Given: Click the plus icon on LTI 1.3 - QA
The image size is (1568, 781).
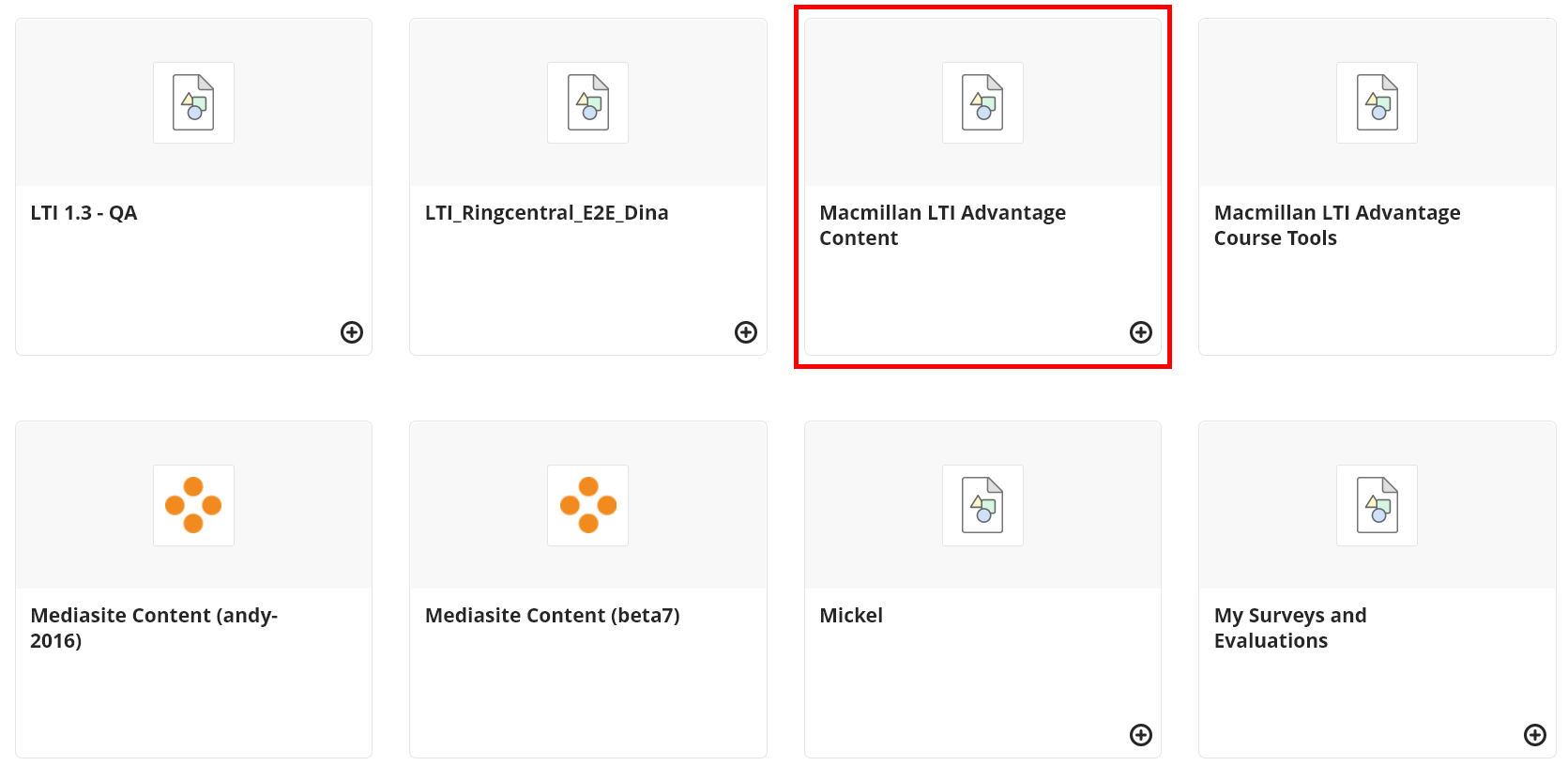Looking at the screenshot, I should pos(352,332).
